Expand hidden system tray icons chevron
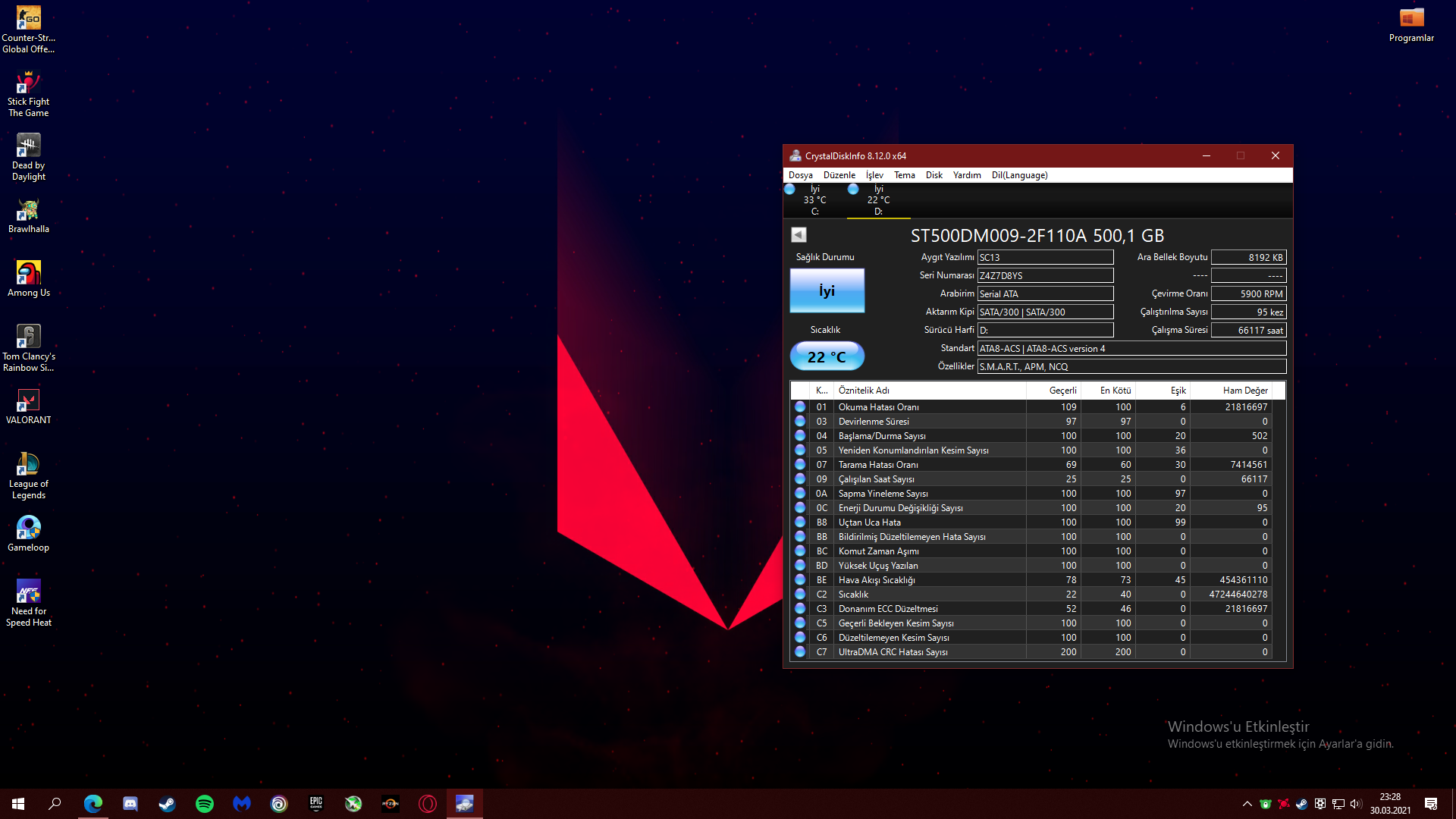Screen dimensions: 1456x819 (x=1247, y=804)
